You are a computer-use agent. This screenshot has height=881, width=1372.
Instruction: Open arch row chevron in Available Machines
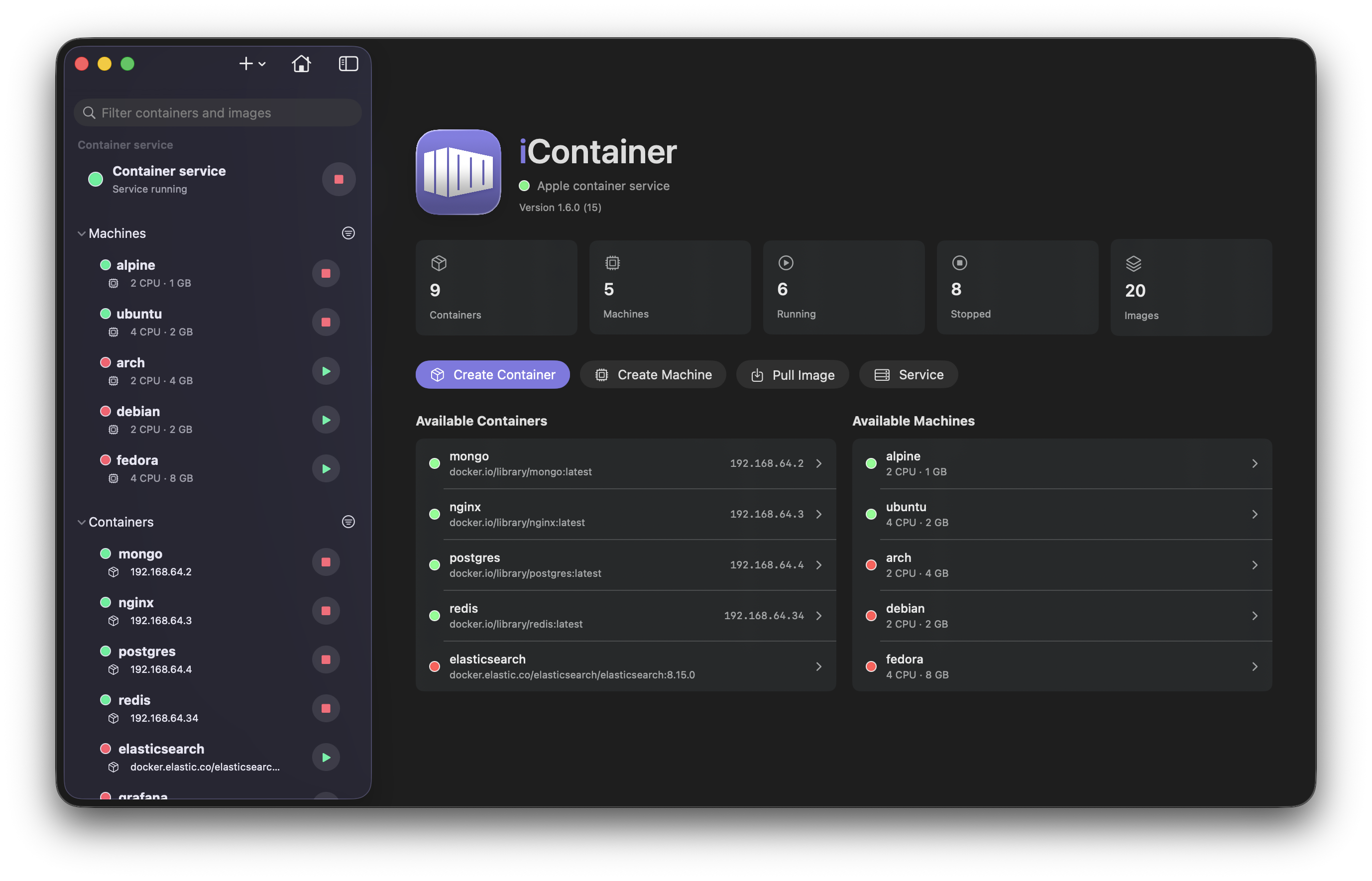coord(1254,565)
